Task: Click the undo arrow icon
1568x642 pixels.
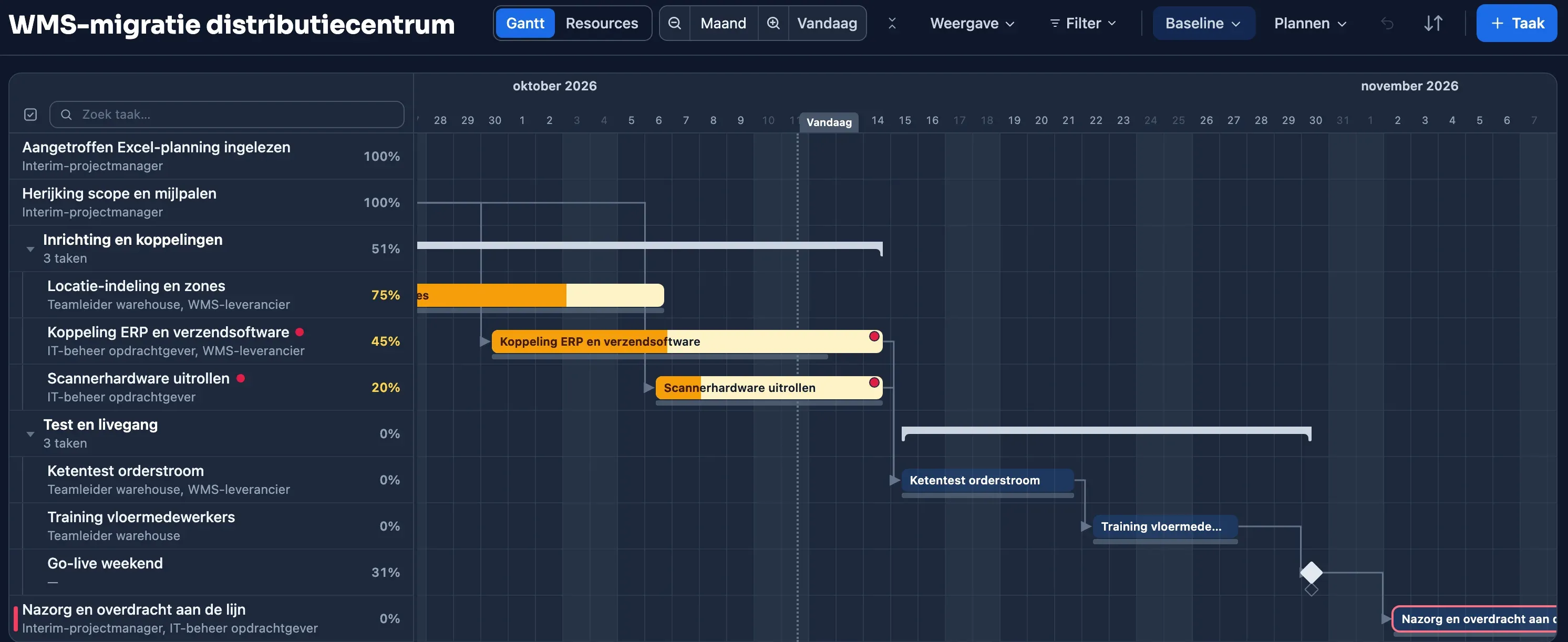Action: click(1387, 23)
